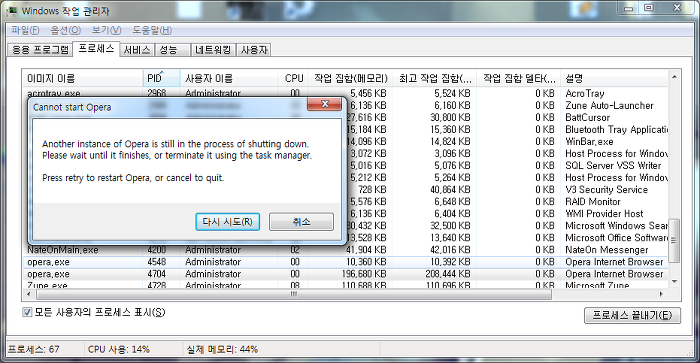Select the Zune.exe process row

(x=346, y=285)
